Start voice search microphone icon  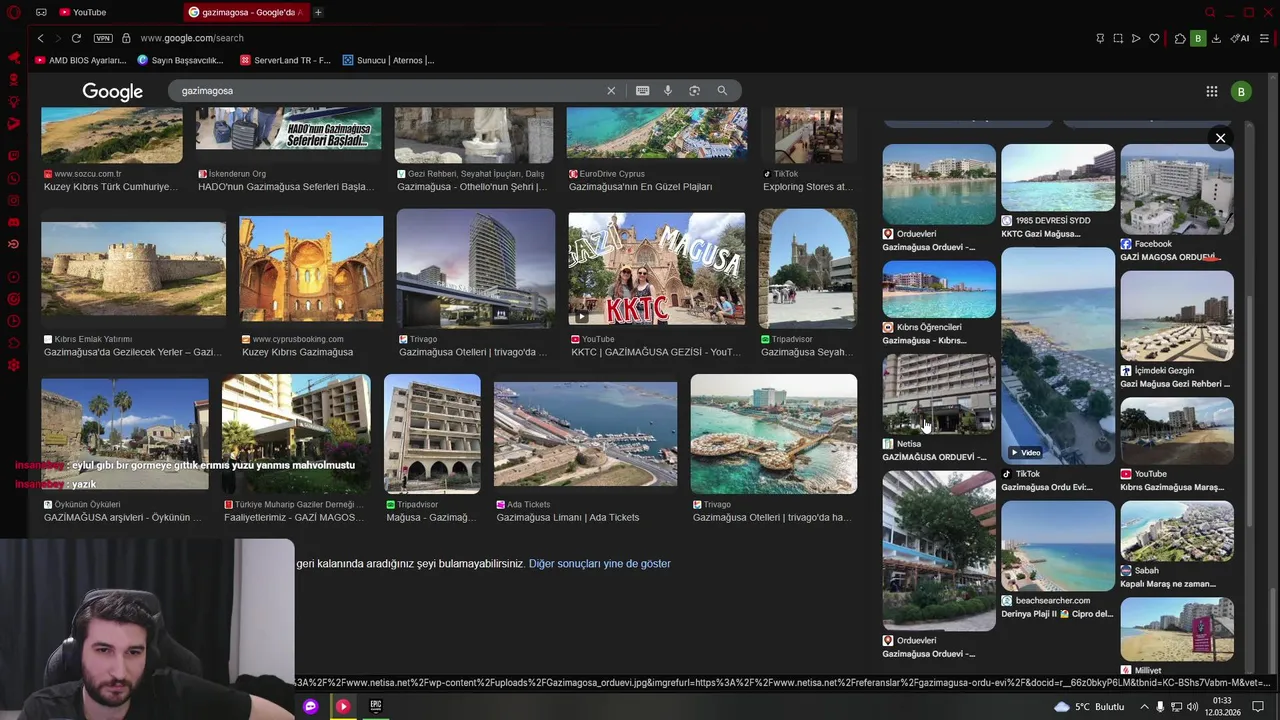[668, 90]
